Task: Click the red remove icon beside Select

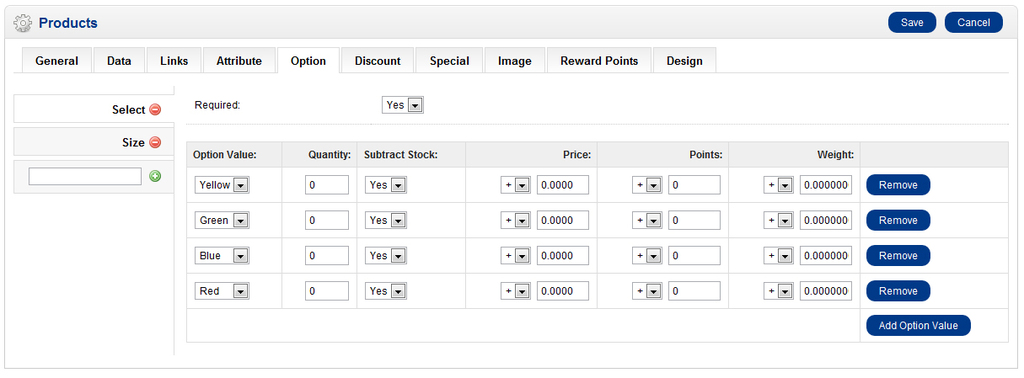Action: pyautogui.click(x=155, y=110)
